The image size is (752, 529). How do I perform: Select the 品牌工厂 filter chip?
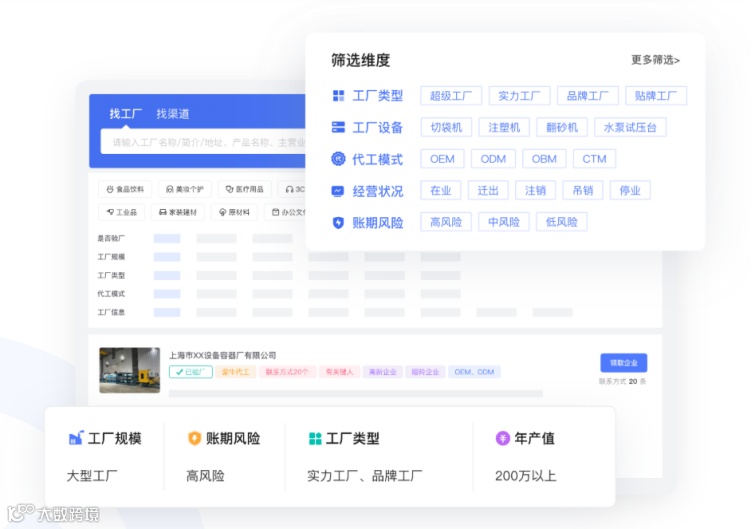[588, 96]
